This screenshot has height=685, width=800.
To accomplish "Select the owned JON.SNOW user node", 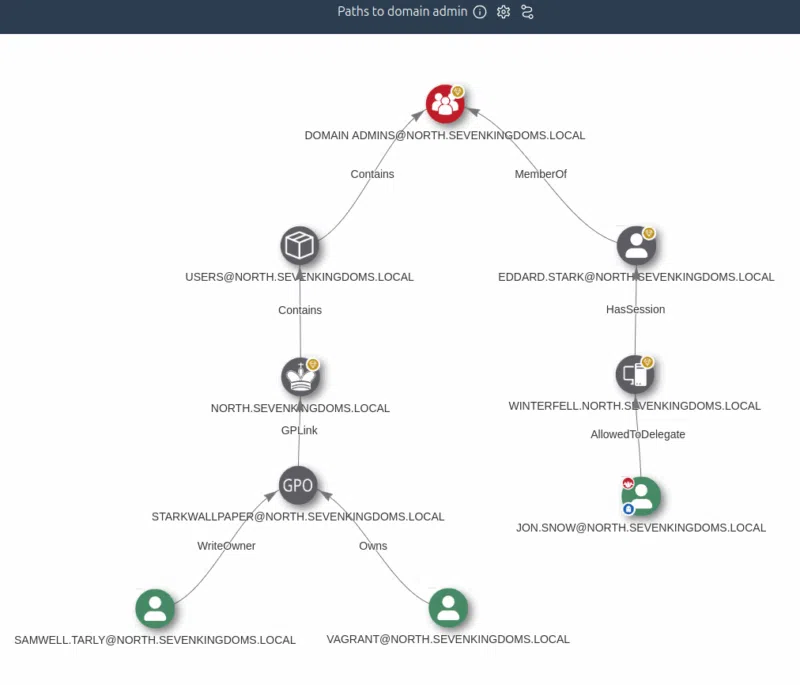I will coord(640,495).
